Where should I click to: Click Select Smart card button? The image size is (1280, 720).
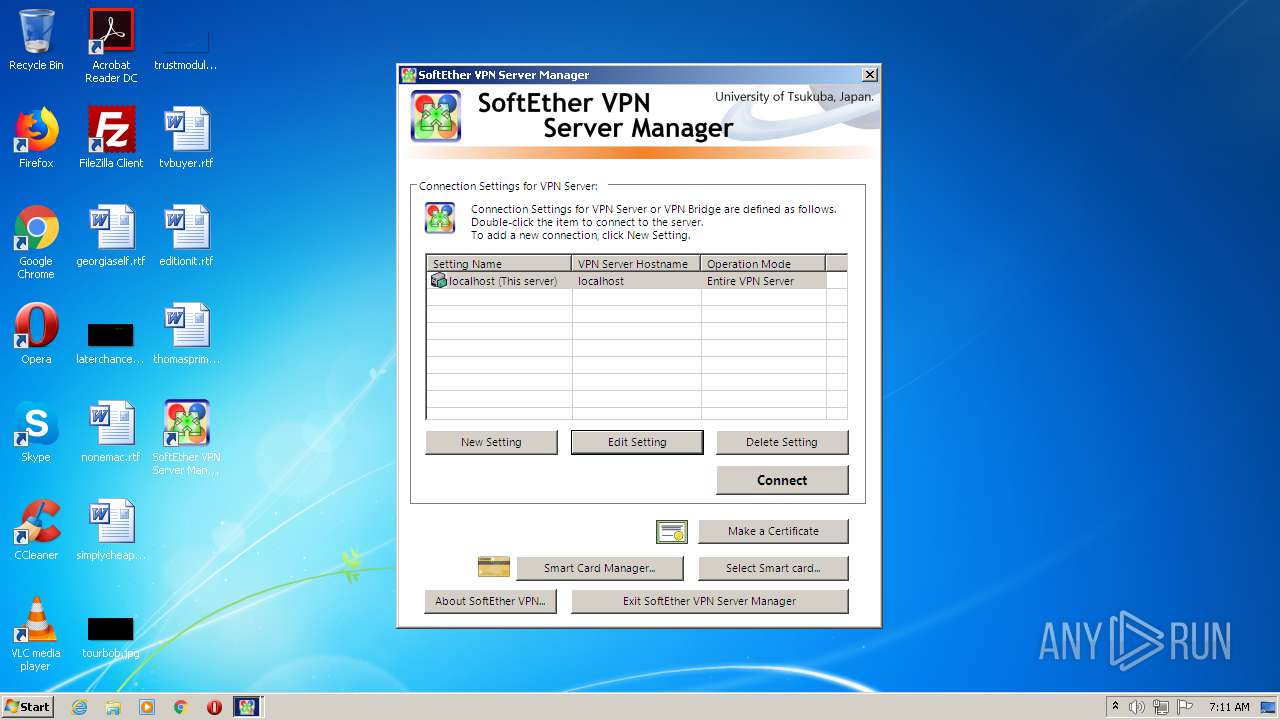pyautogui.click(x=773, y=568)
